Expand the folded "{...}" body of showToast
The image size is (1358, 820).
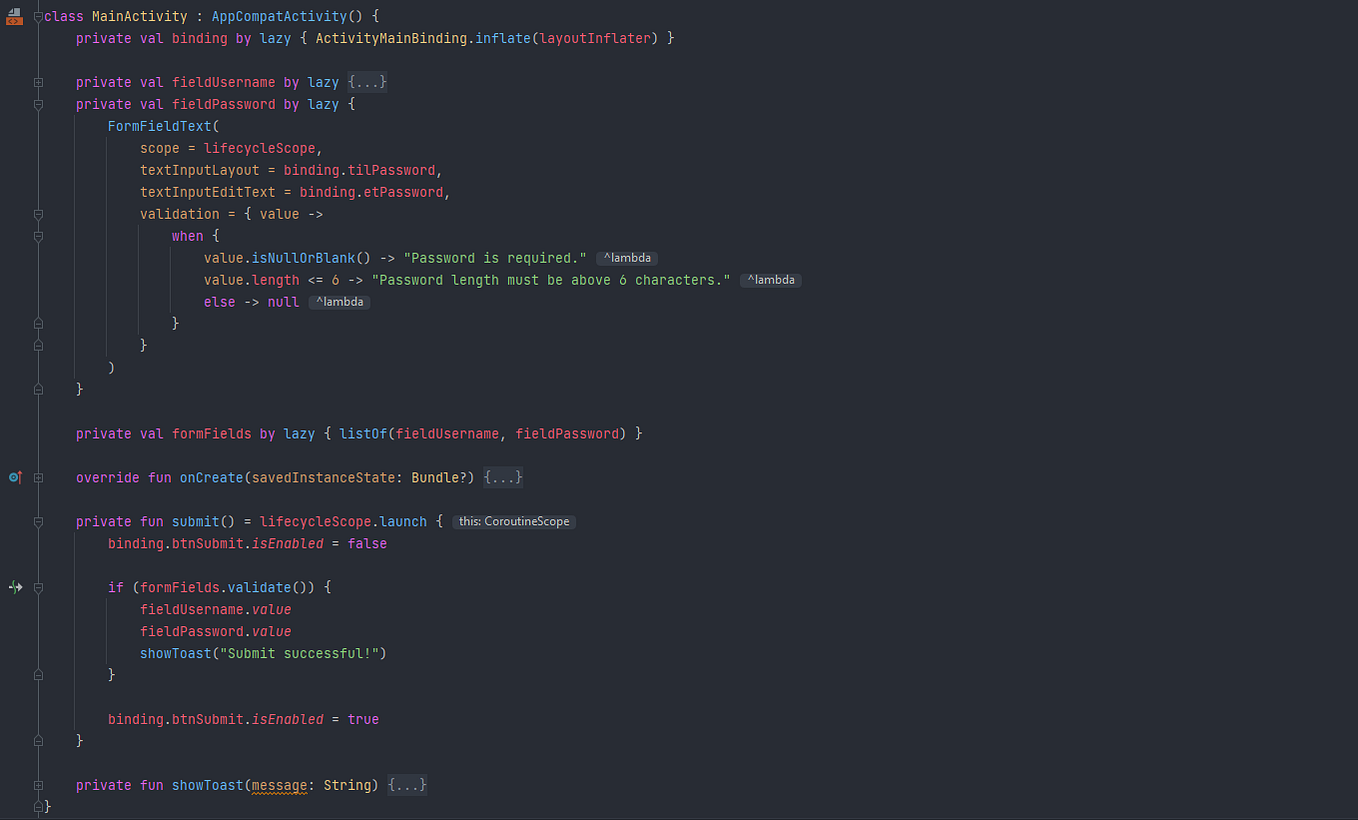[x=407, y=785]
